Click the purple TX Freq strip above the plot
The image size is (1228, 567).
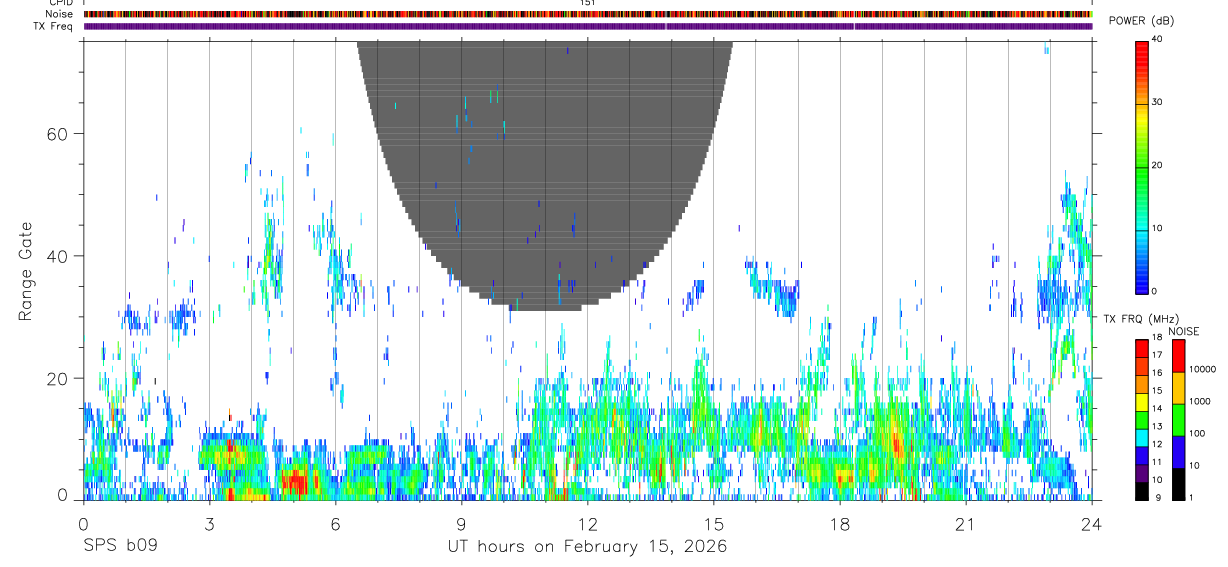click(588, 26)
